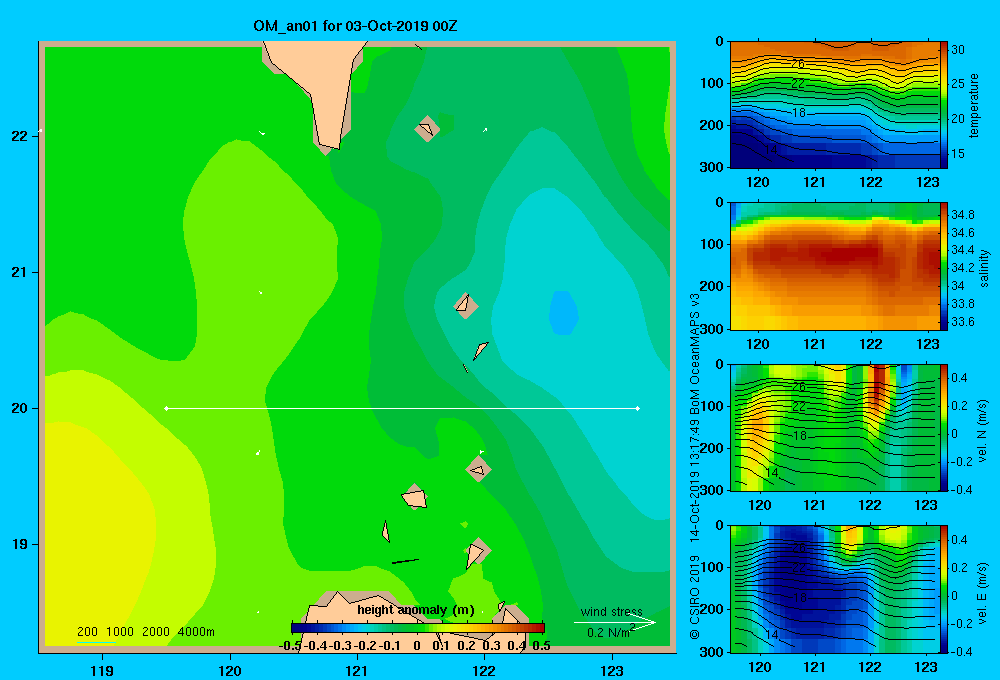This screenshot has height=680, width=1000.
Task: Click the '4000m' depth contour legend entry
Action: 196,632
